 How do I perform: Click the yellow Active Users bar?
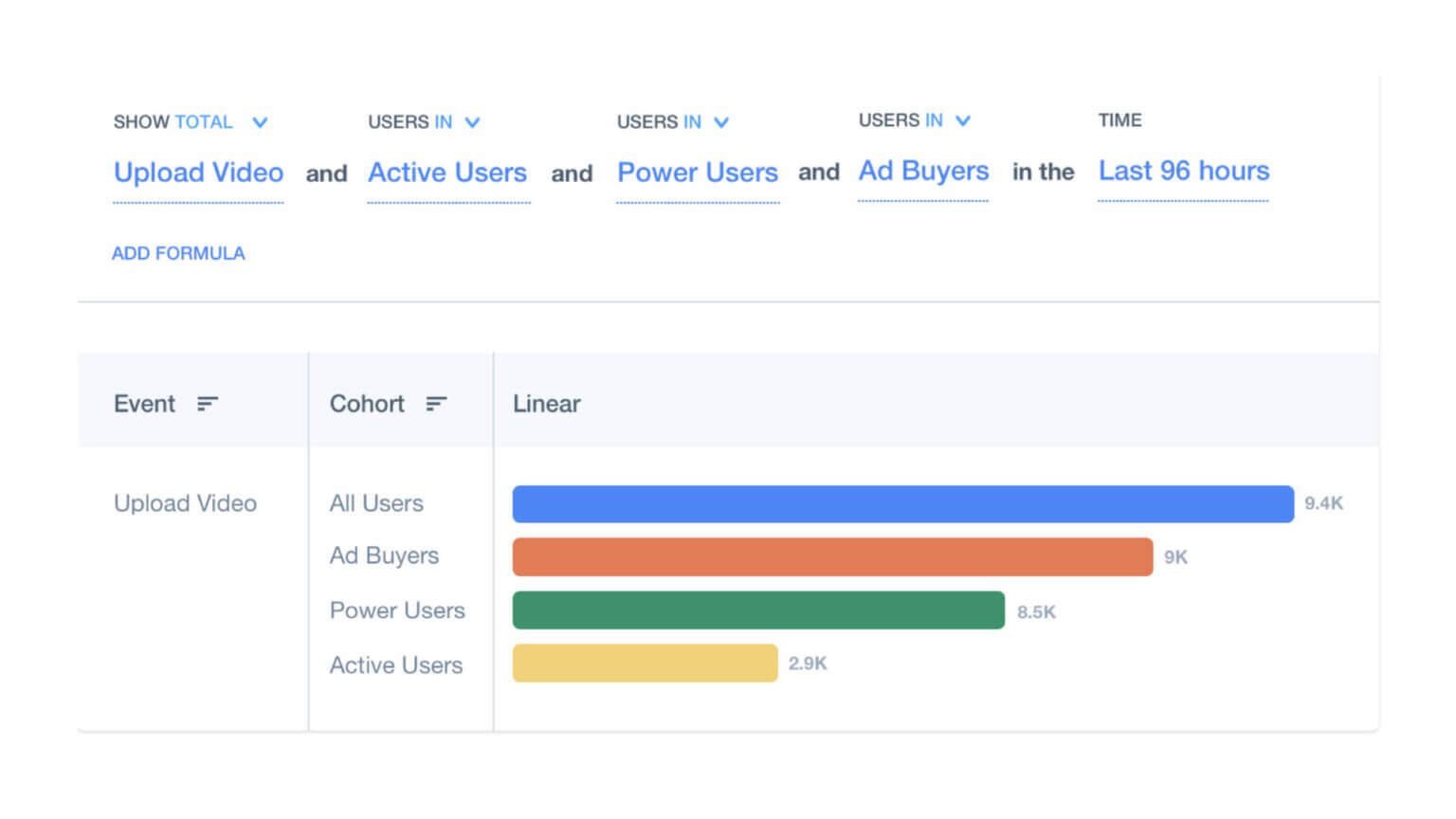click(645, 664)
